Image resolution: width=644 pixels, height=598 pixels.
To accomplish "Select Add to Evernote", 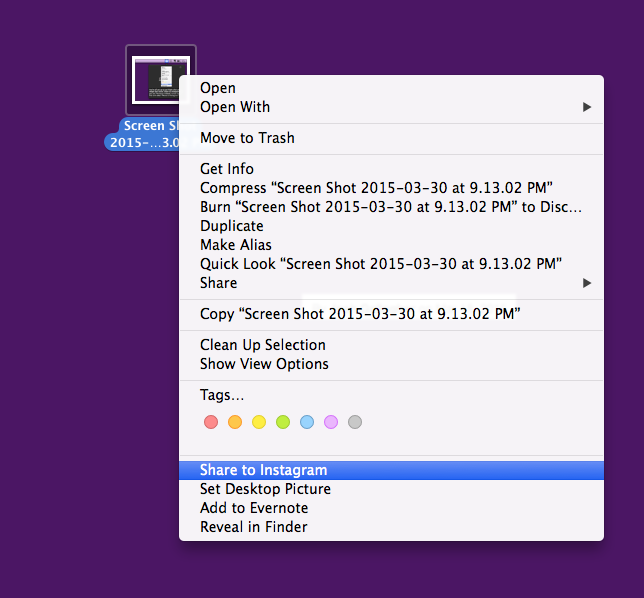I will tap(391, 508).
